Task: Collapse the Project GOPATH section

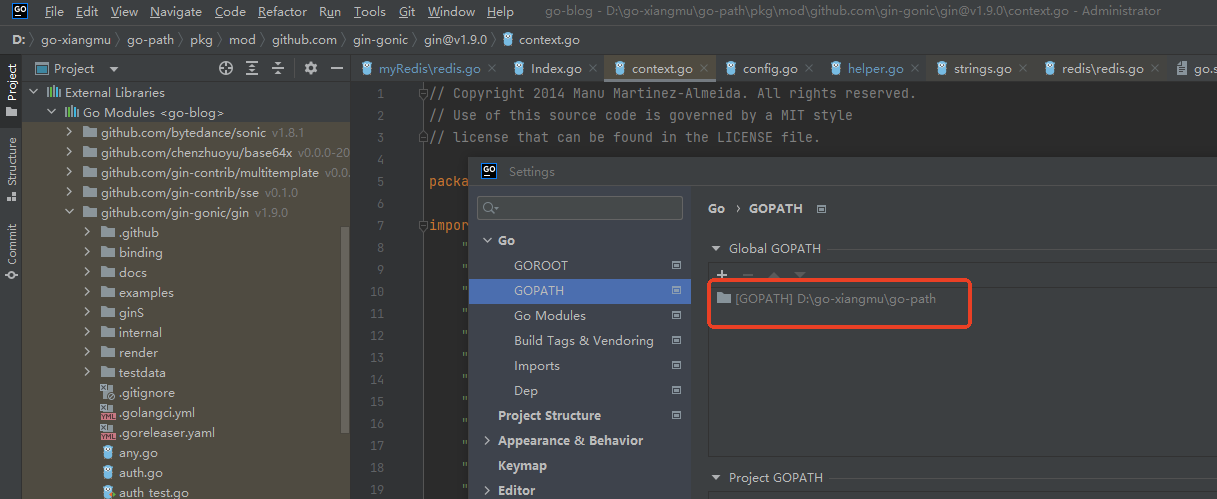Action: [x=715, y=478]
